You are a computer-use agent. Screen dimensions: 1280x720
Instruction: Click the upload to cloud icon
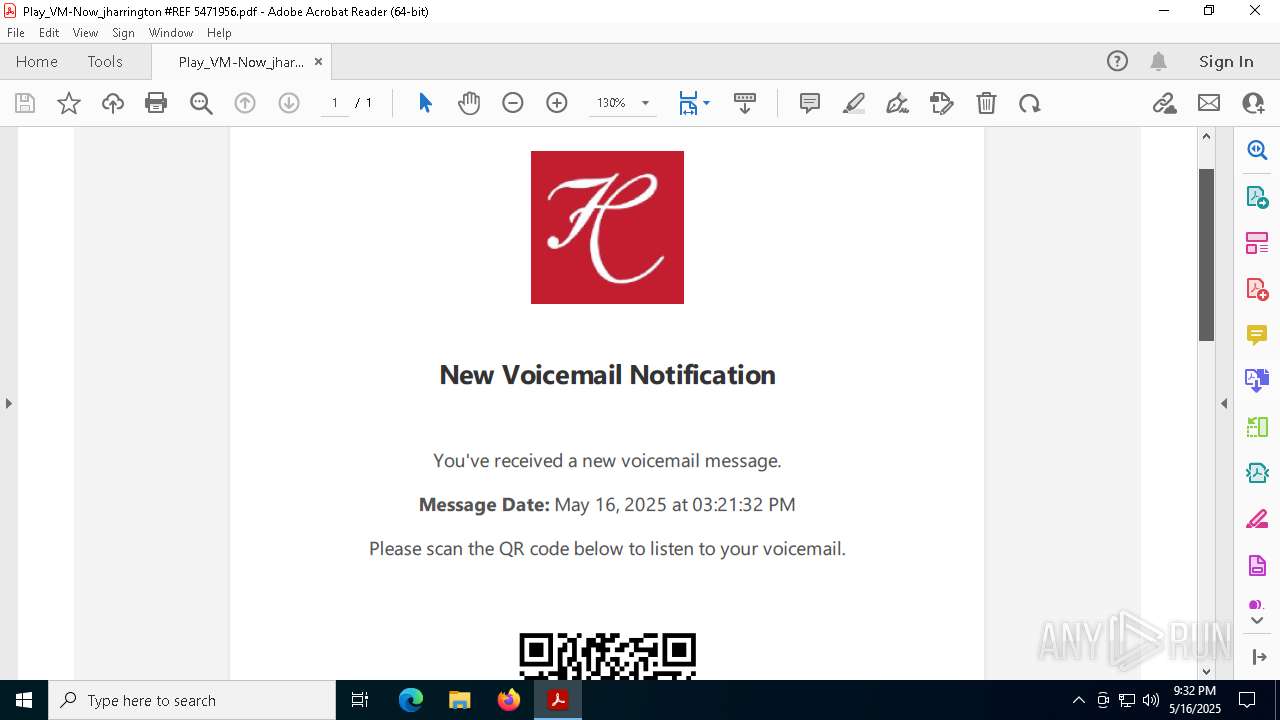click(x=113, y=103)
